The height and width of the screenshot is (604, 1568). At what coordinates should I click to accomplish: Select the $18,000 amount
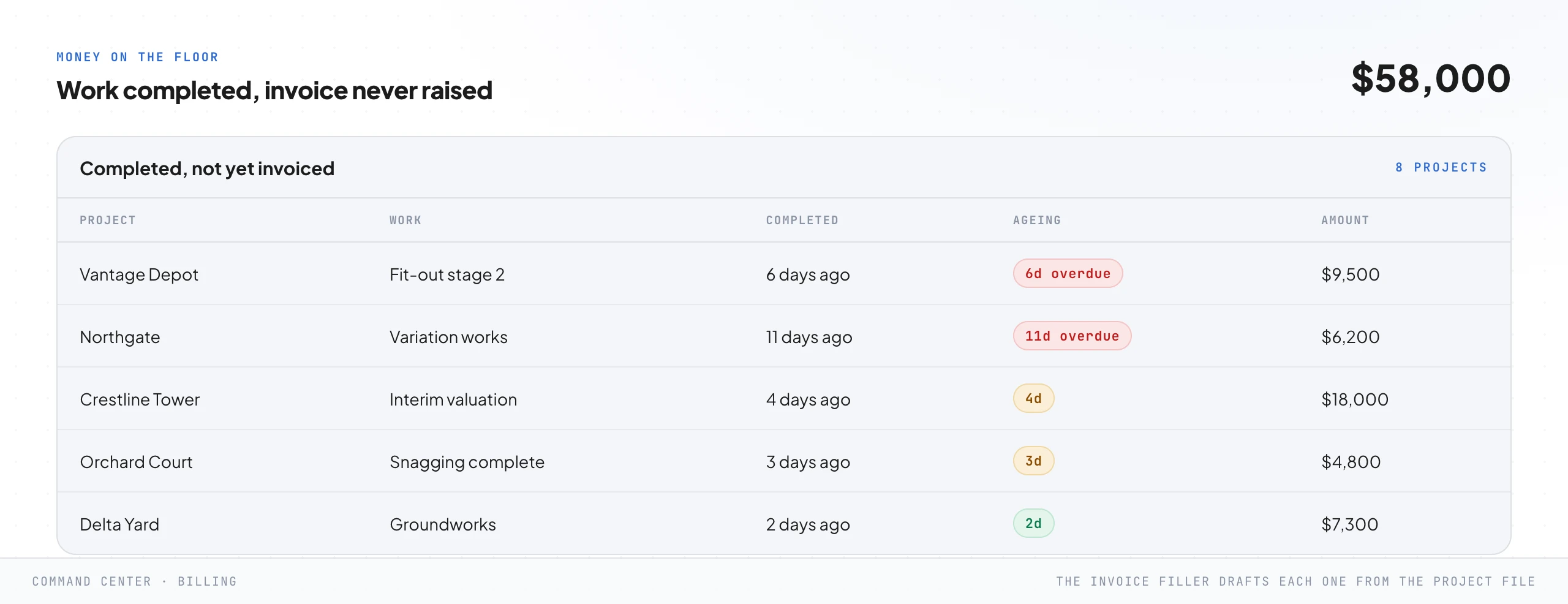coord(1355,399)
